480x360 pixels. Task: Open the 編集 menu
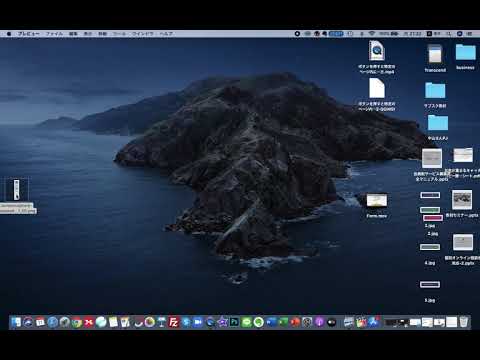[x=73, y=34]
